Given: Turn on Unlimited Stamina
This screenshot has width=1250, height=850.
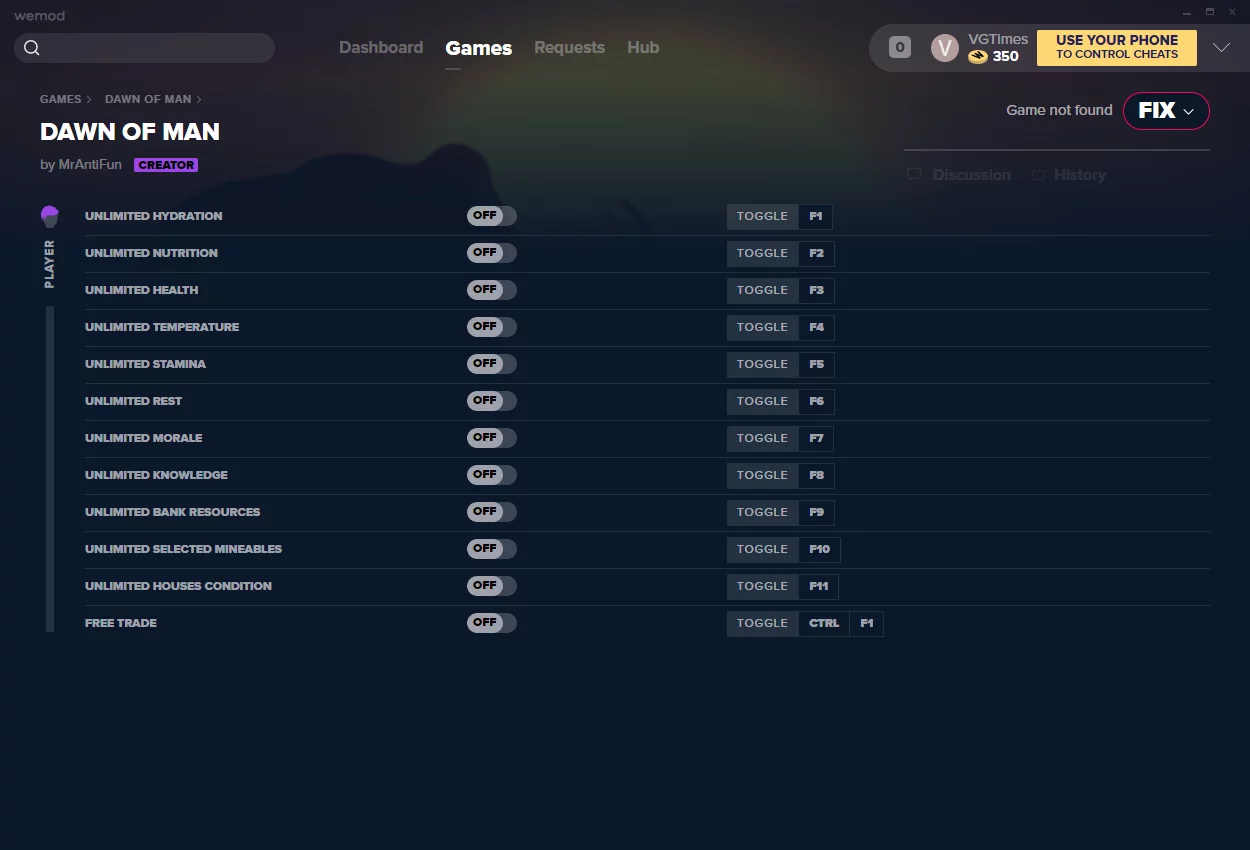Looking at the screenshot, I should point(492,364).
